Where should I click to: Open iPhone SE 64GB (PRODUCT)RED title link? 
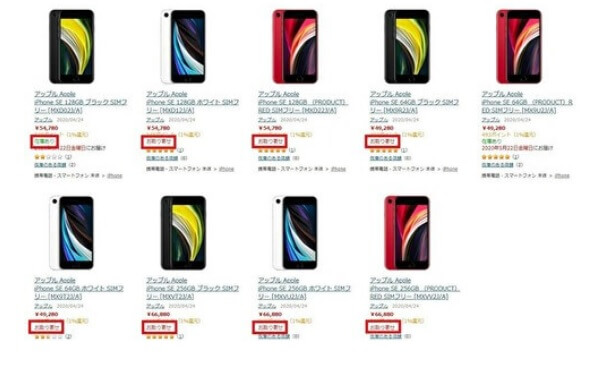[527, 106]
